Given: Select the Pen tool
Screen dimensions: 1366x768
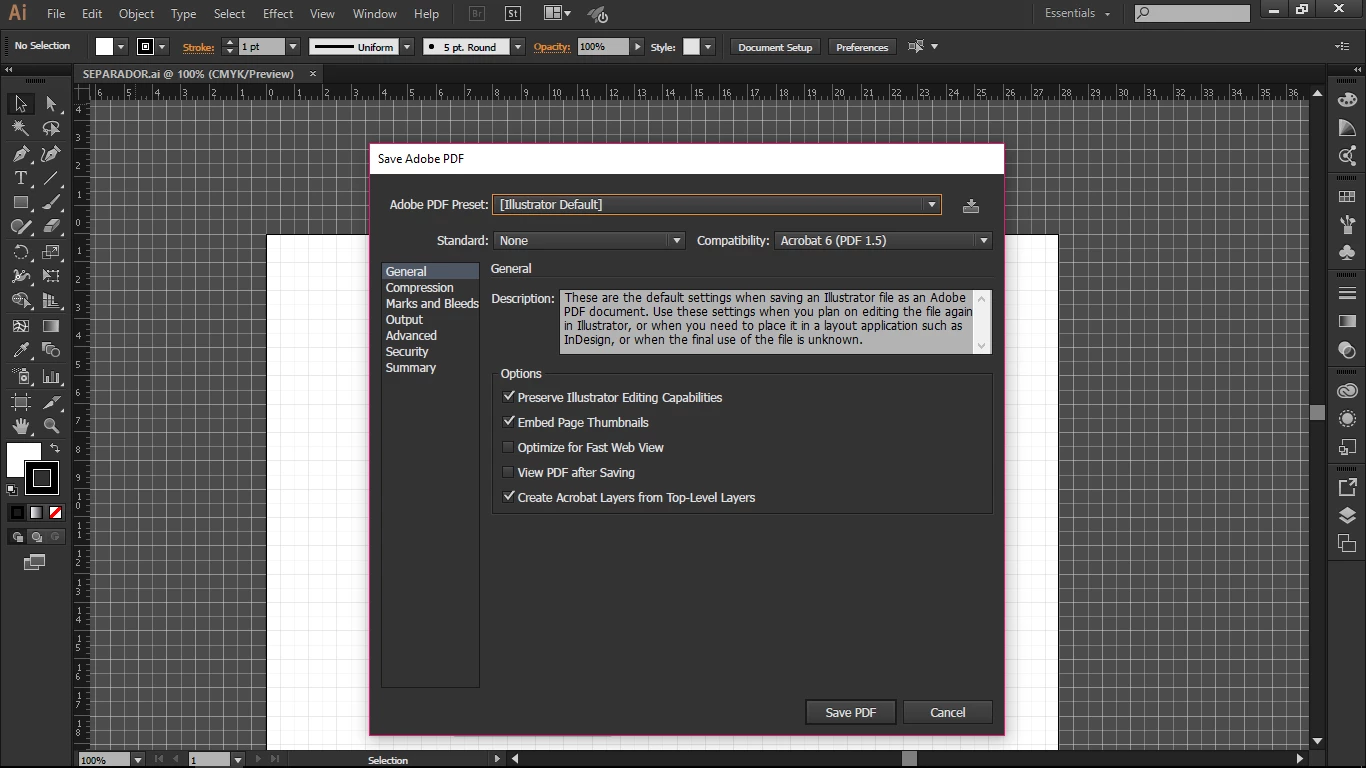Looking at the screenshot, I should [20, 154].
